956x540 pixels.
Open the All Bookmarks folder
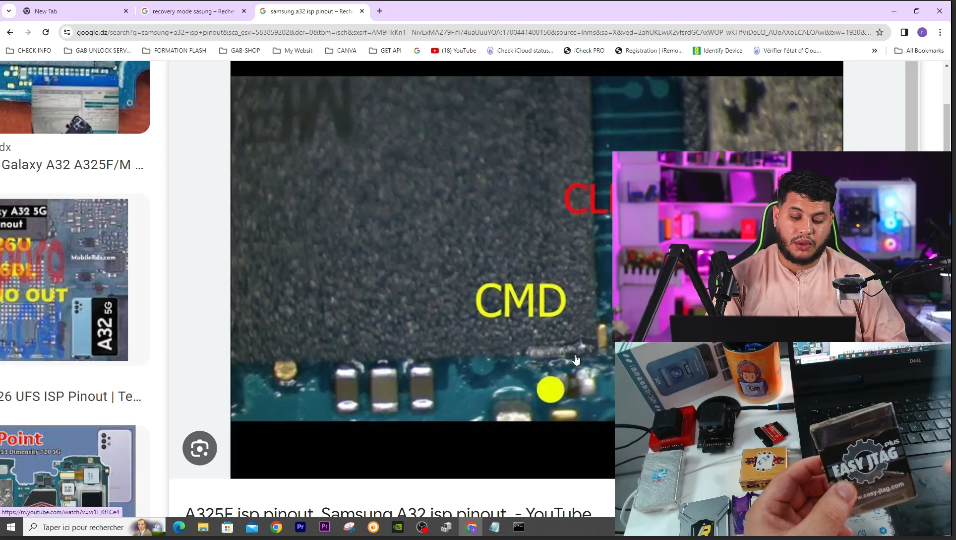(x=919, y=51)
